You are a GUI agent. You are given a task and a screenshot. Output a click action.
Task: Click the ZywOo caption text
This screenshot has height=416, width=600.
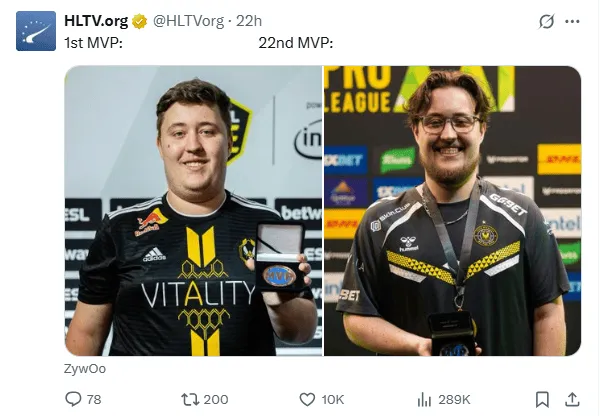[85, 369]
